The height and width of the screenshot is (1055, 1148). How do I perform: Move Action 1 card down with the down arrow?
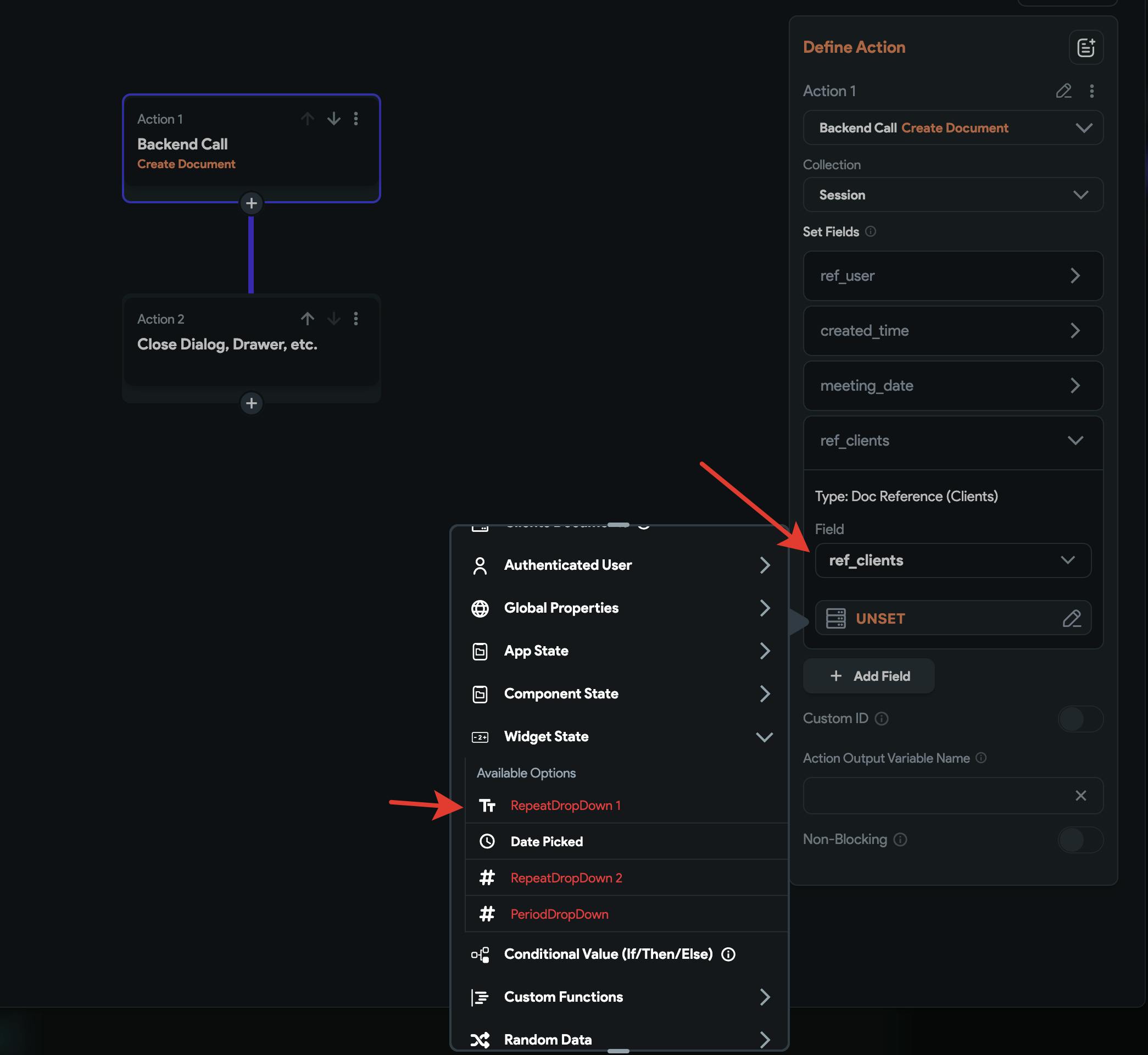pyautogui.click(x=334, y=119)
